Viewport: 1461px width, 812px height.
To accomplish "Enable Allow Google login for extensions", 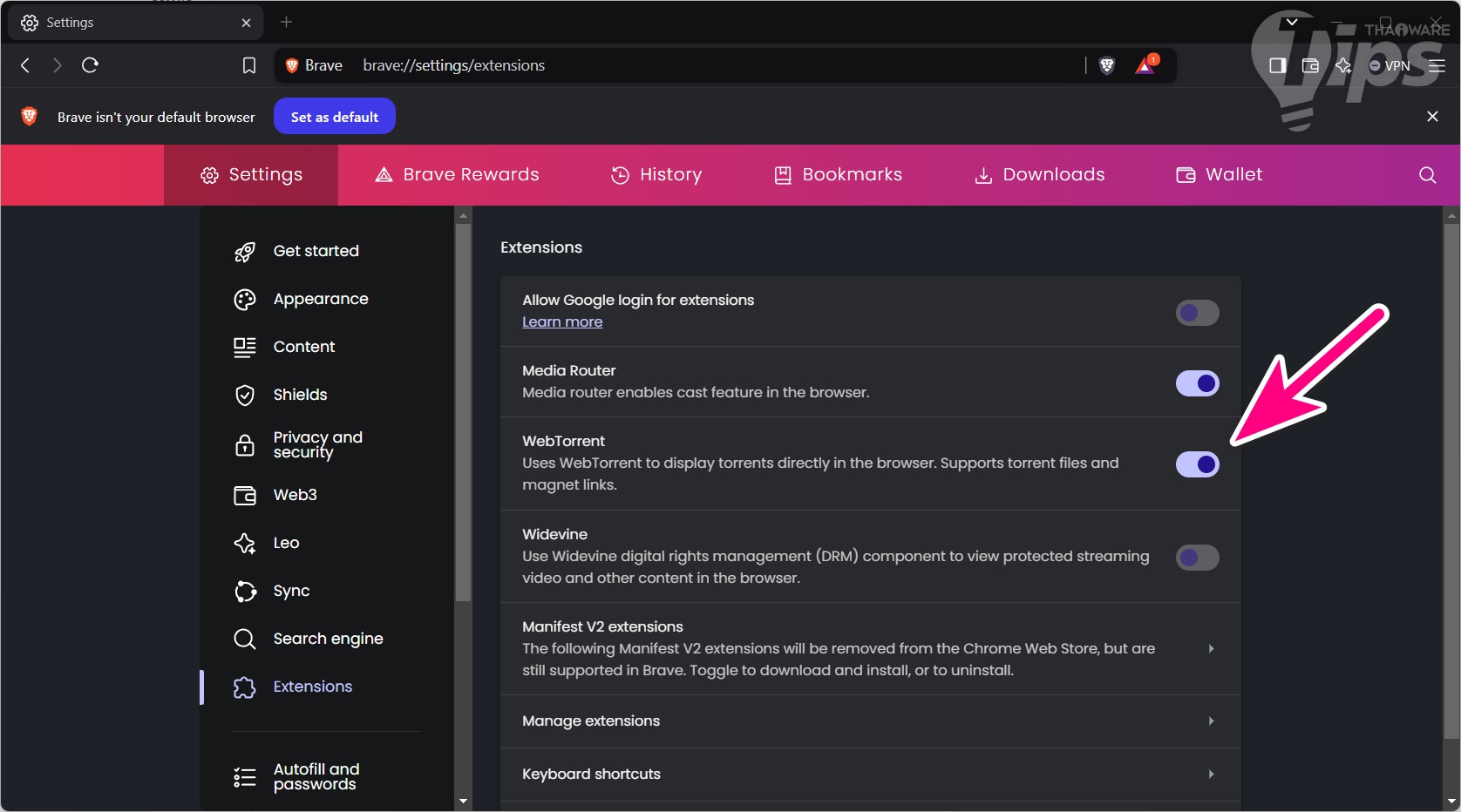I will pyautogui.click(x=1197, y=313).
